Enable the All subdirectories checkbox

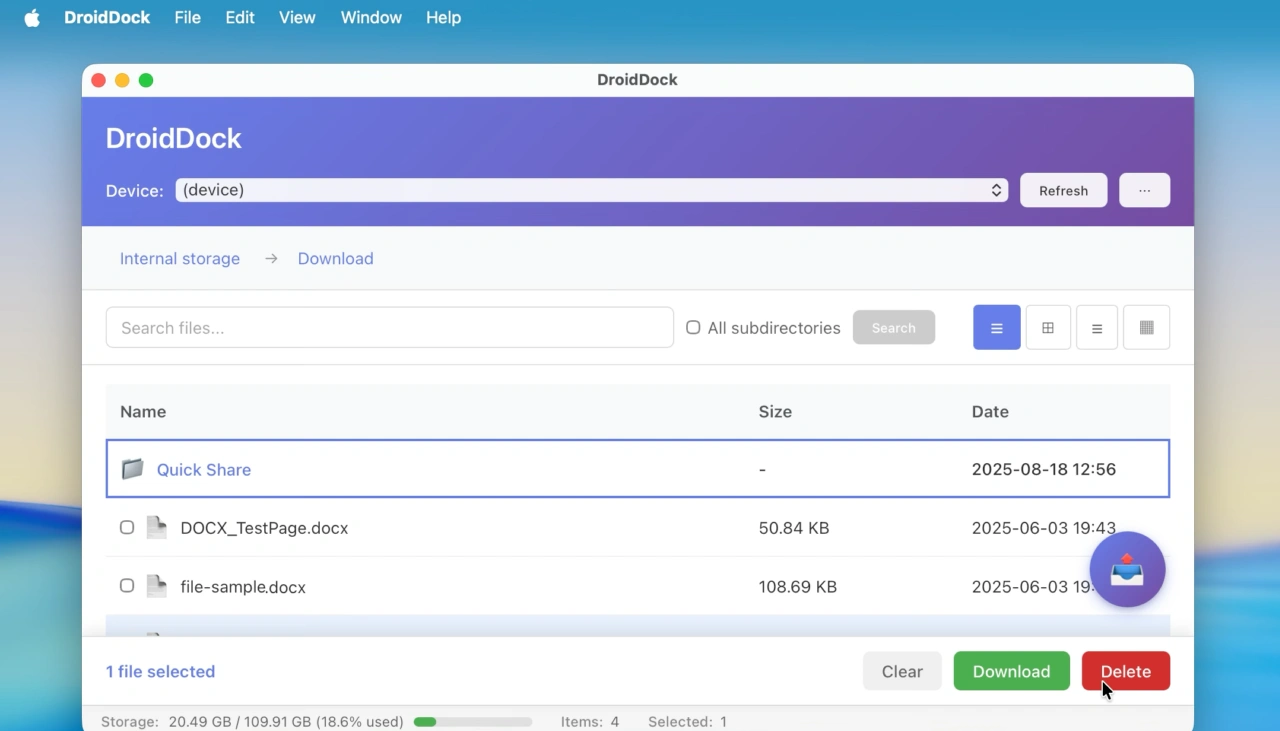click(x=693, y=327)
